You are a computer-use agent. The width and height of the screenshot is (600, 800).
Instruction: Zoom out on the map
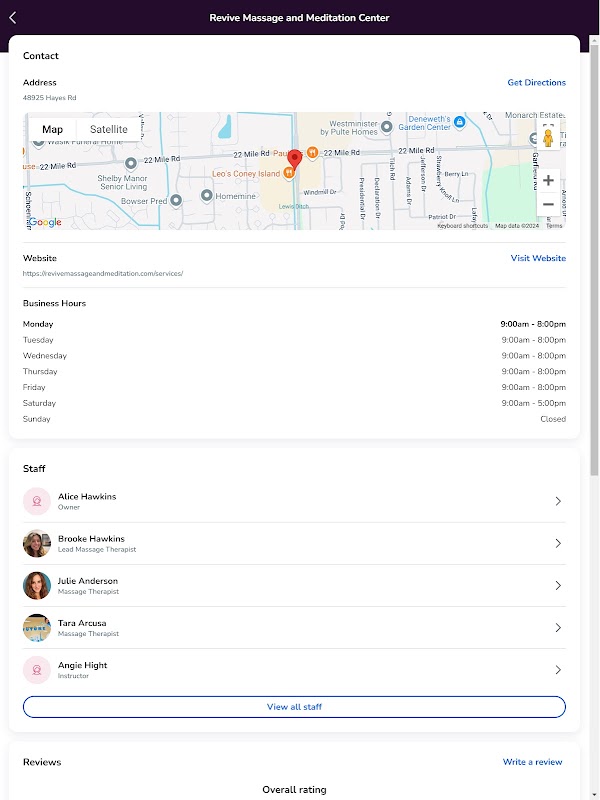click(x=548, y=205)
